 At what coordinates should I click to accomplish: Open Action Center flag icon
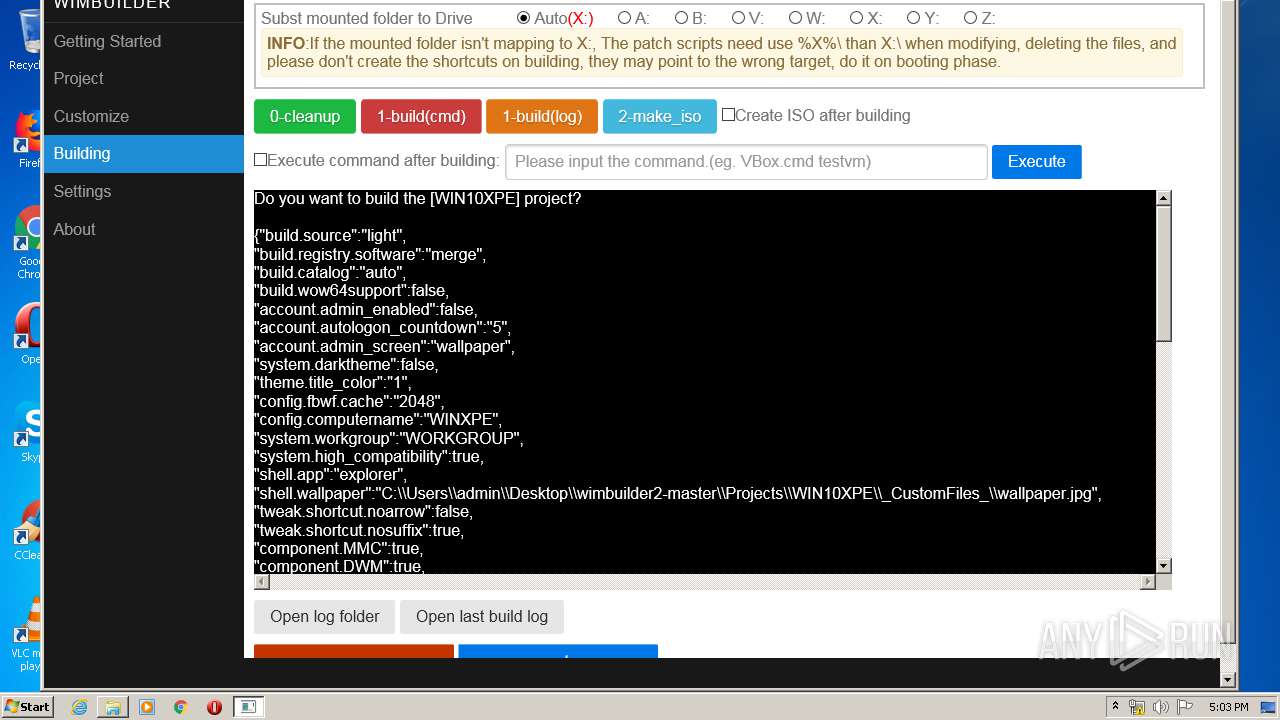point(1185,707)
